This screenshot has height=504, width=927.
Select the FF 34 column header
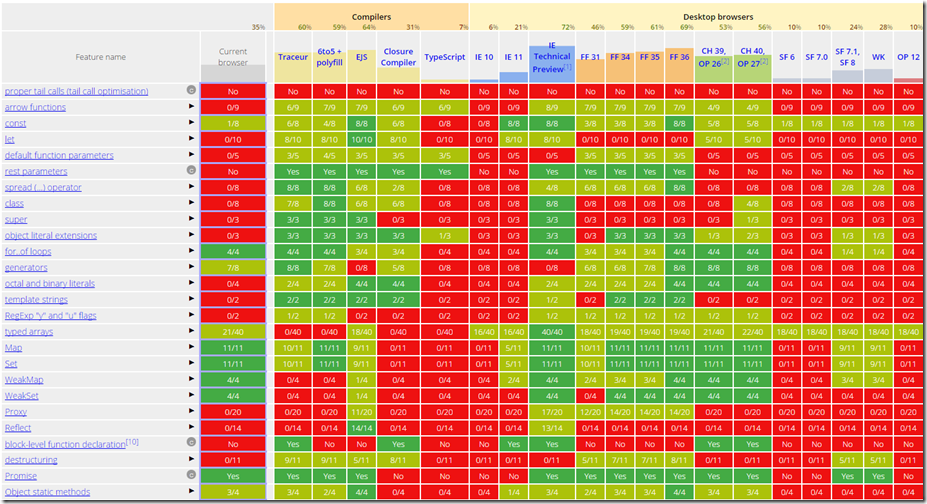coord(620,57)
